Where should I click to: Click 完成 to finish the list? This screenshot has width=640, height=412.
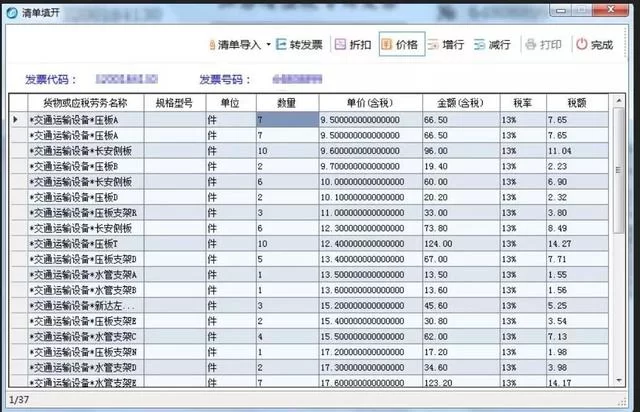coord(593,45)
